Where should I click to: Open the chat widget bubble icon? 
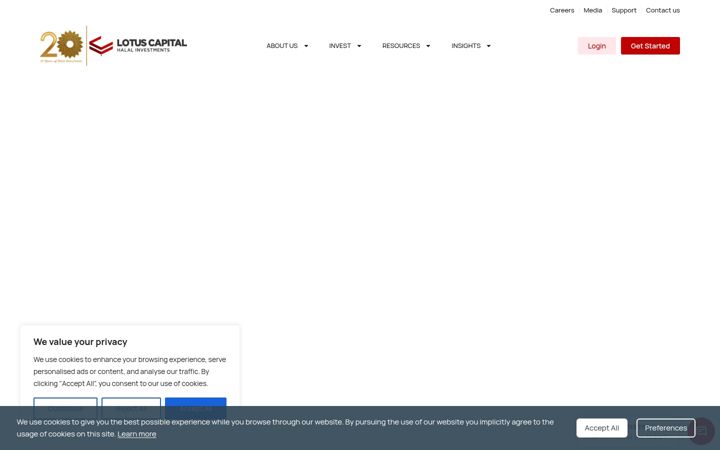pyautogui.click(x=702, y=431)
